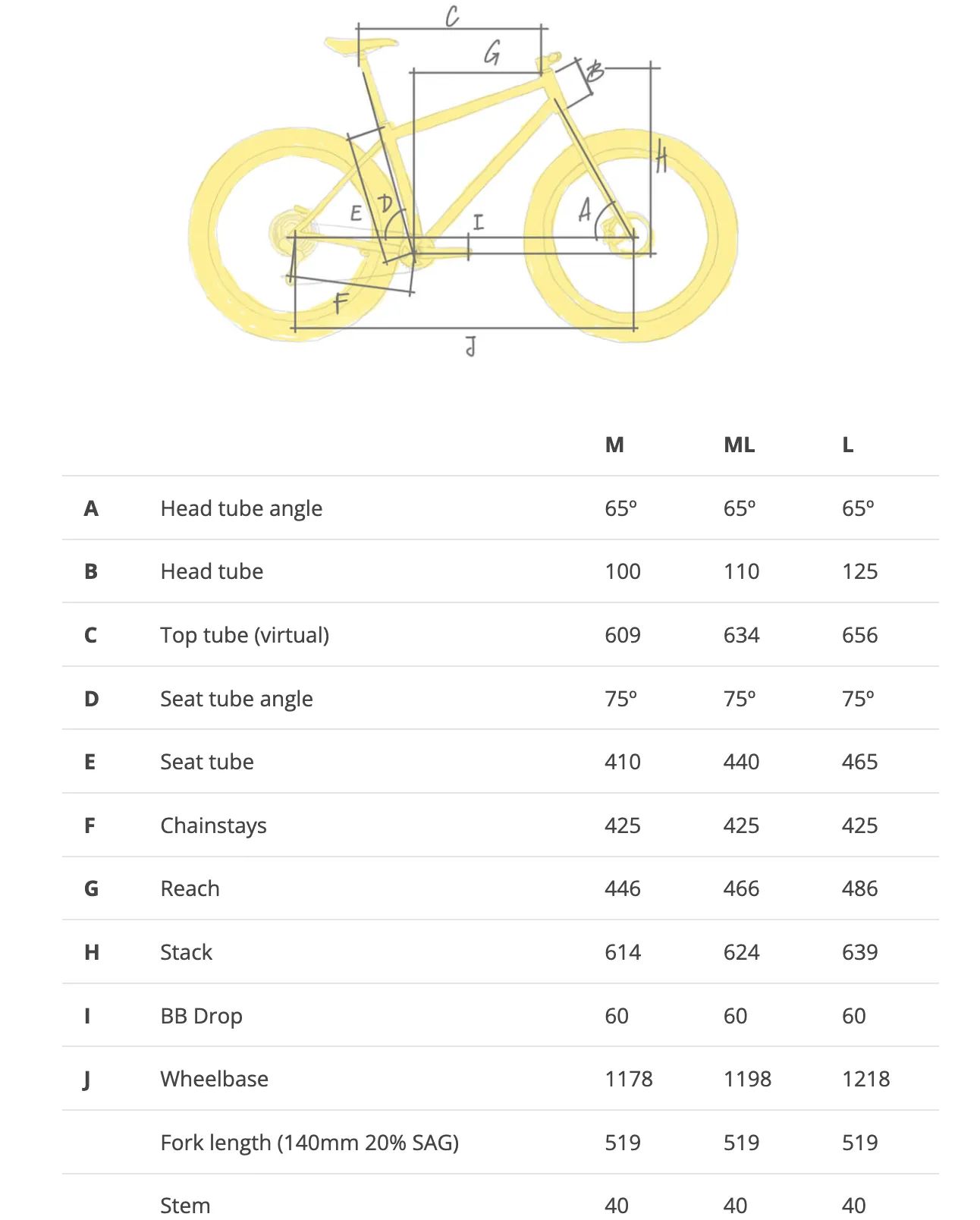Viewport: 980px width, 1220px height.
Task: Click the 'Head tube angle' row label
Action: [x=241, y=508]
